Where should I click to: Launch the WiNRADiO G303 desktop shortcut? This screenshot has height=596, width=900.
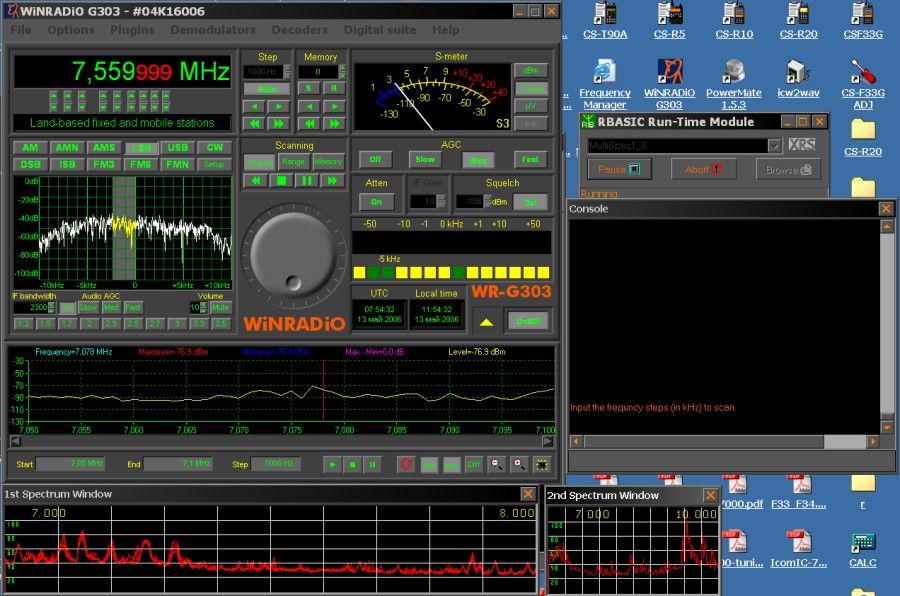(669, 84)
